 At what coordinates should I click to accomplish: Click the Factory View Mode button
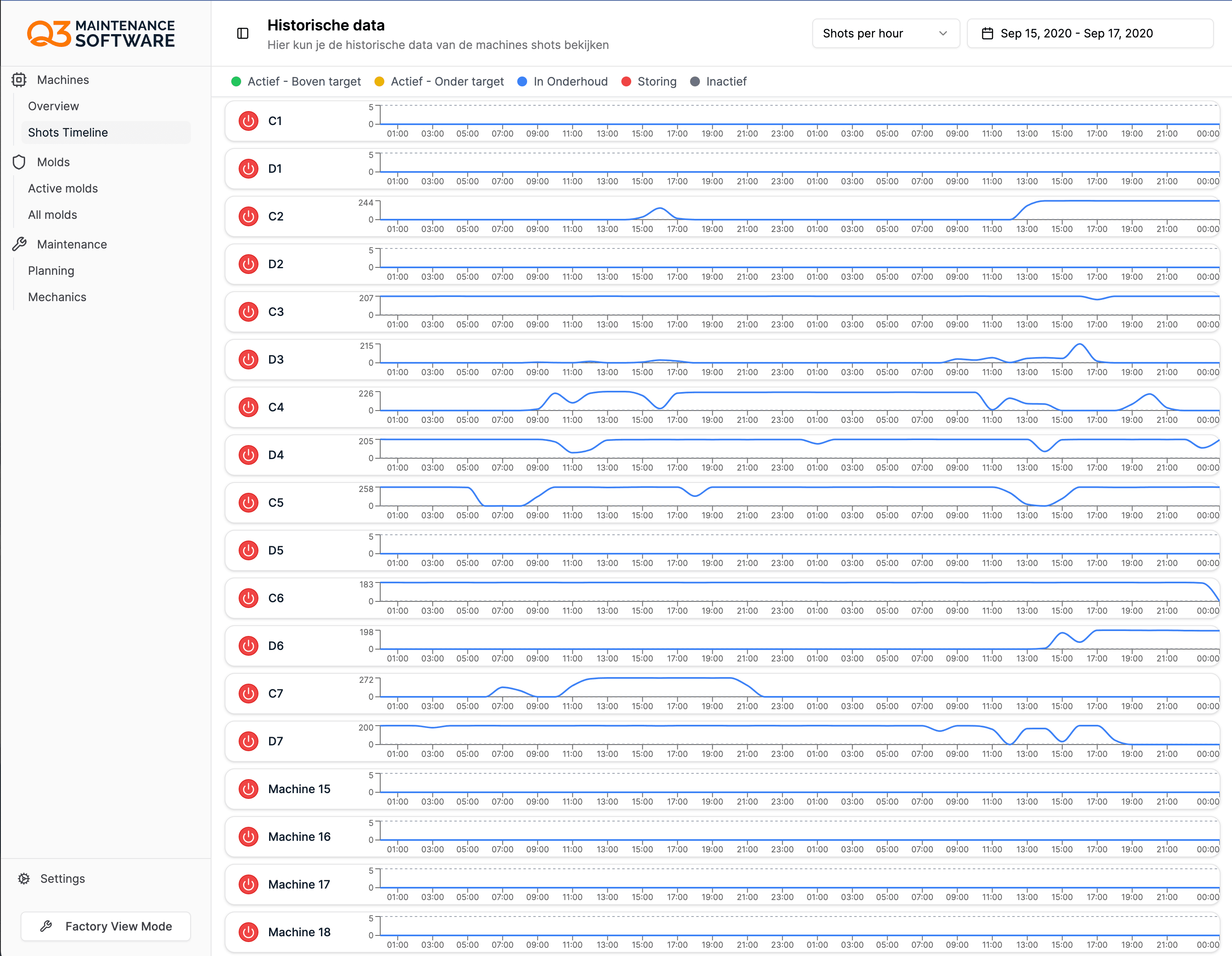pyautogui.click(x=106, y=927)
